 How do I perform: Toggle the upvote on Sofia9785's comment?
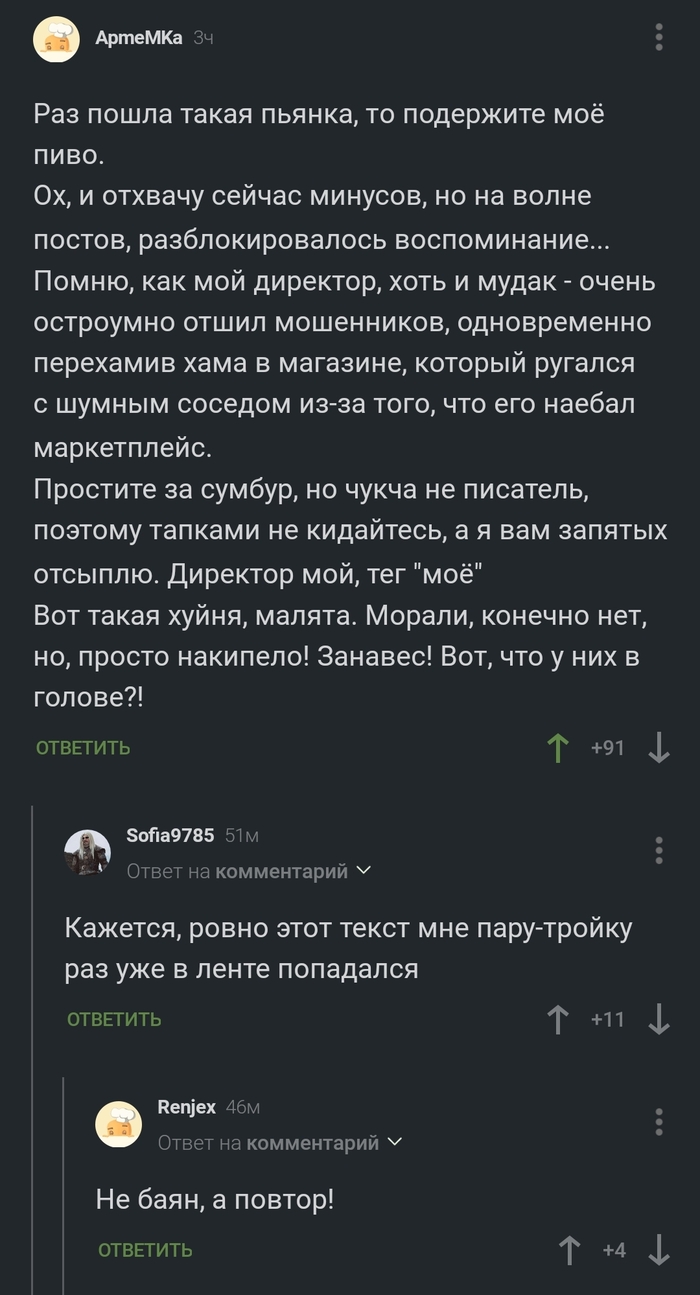point(556,1019)
